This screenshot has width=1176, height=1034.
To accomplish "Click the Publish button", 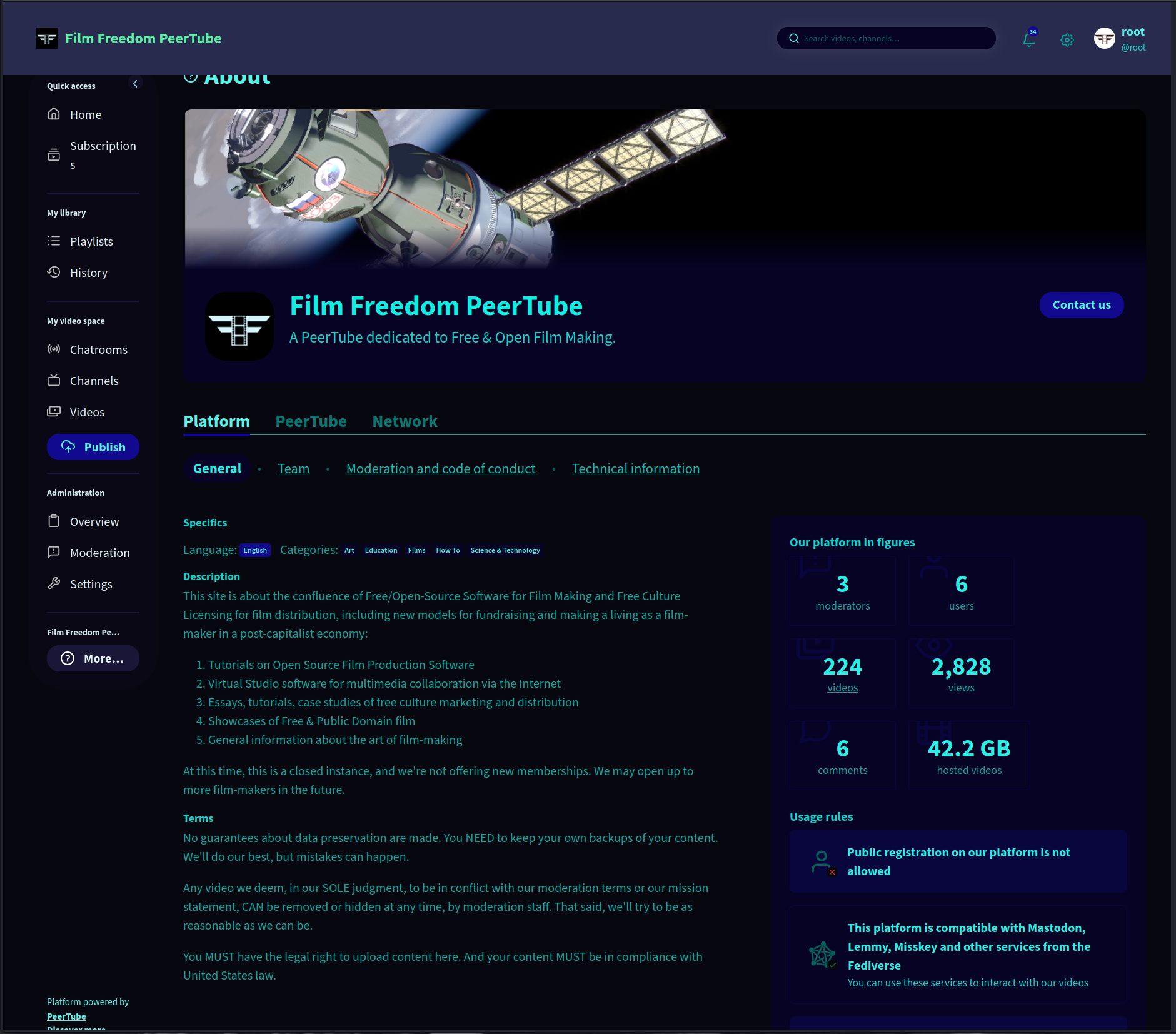I will tap(93, 447).
